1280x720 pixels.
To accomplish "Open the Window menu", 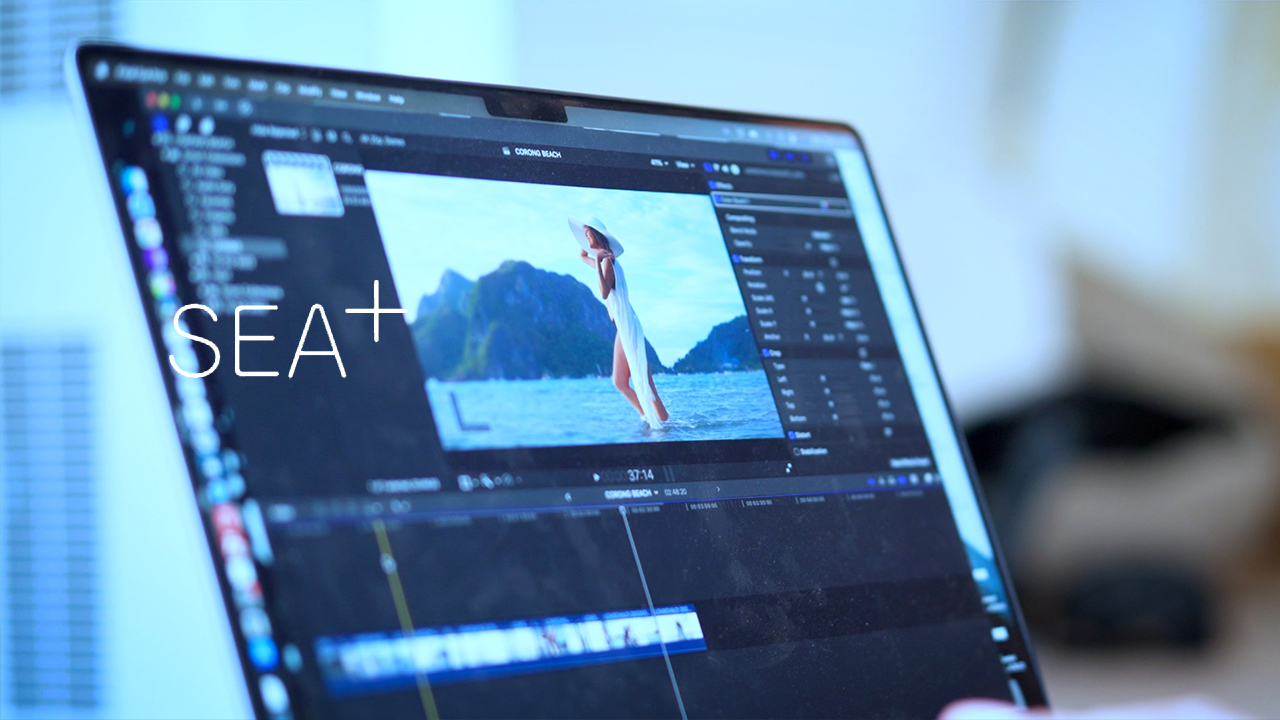I will click(x=366, y=98).
